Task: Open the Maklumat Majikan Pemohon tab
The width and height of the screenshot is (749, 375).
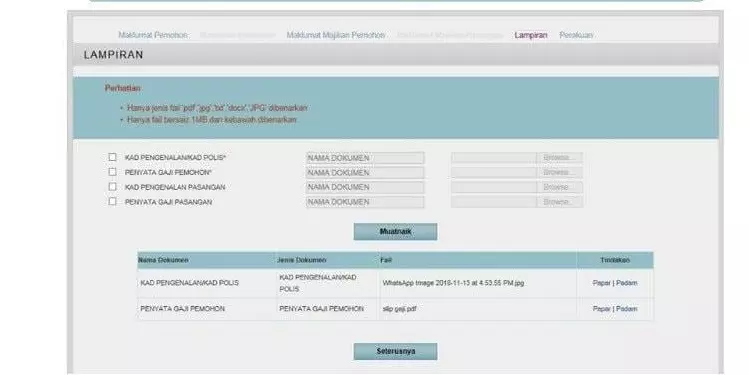Action: click(x=336, y=35)
